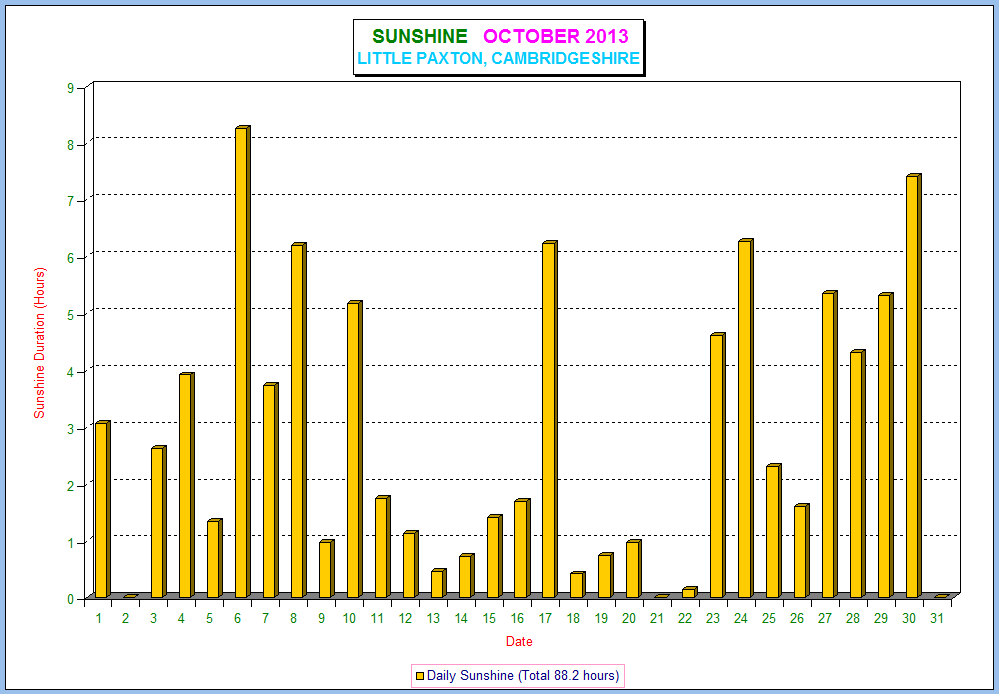Viewport: 999px width, 694px height.
Task: Select the bar for date 7
Action: (x=271, y=491)
